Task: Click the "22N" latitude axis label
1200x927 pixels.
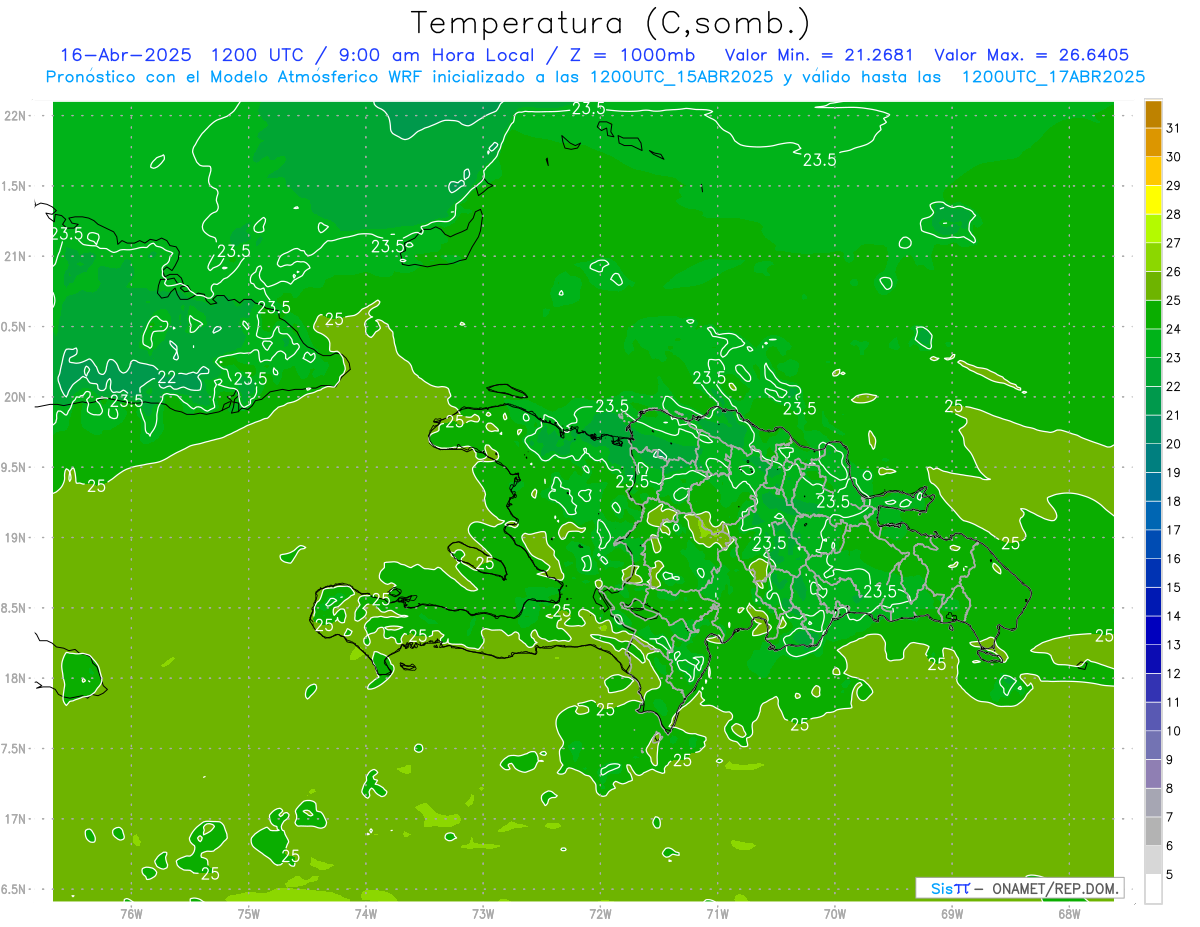Action: 15,116
